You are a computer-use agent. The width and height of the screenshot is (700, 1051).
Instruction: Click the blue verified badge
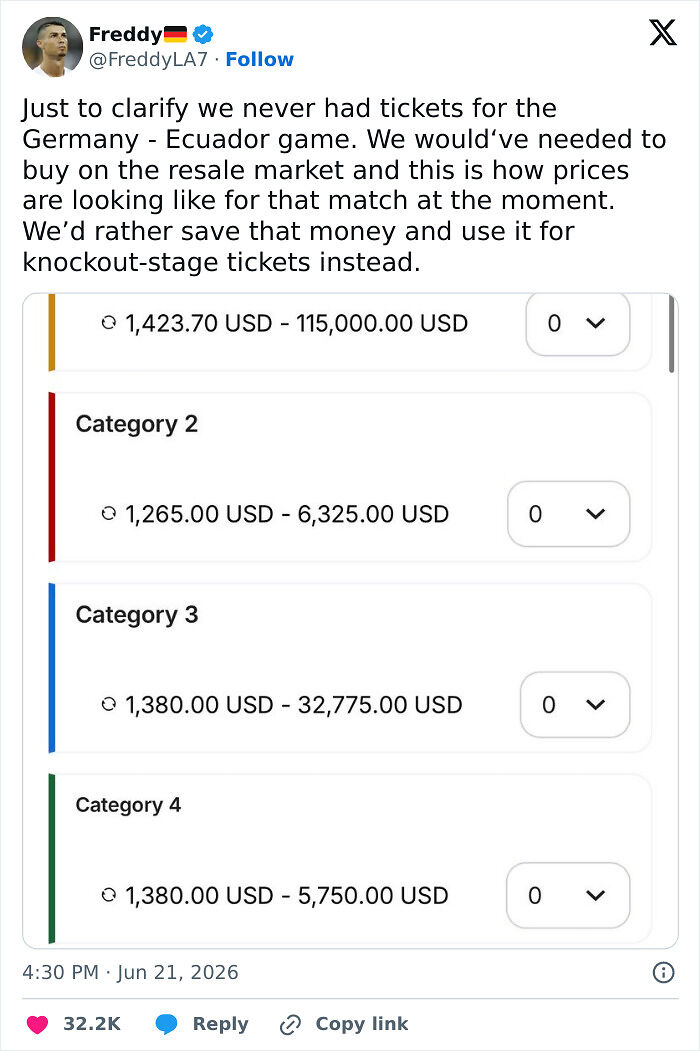[203, 34]
